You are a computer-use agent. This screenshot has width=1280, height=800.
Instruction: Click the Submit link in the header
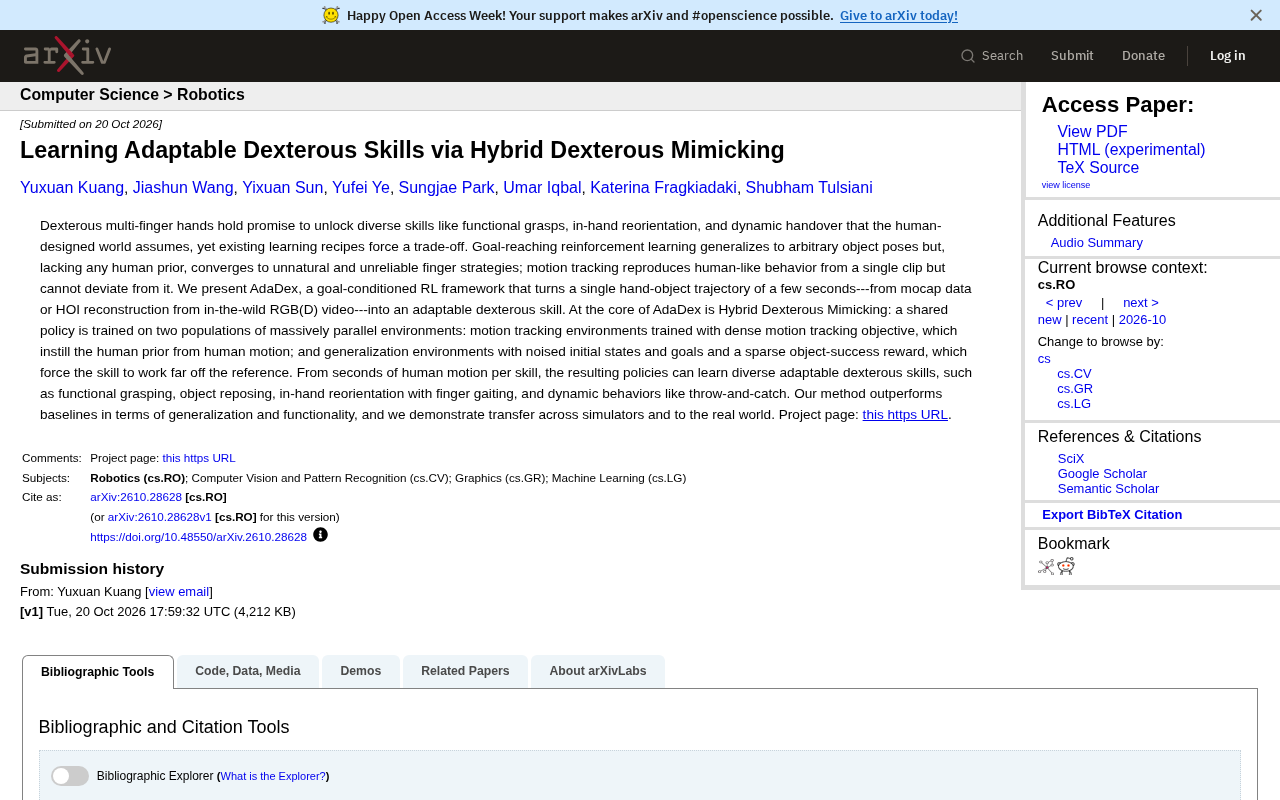[1072, 56]
